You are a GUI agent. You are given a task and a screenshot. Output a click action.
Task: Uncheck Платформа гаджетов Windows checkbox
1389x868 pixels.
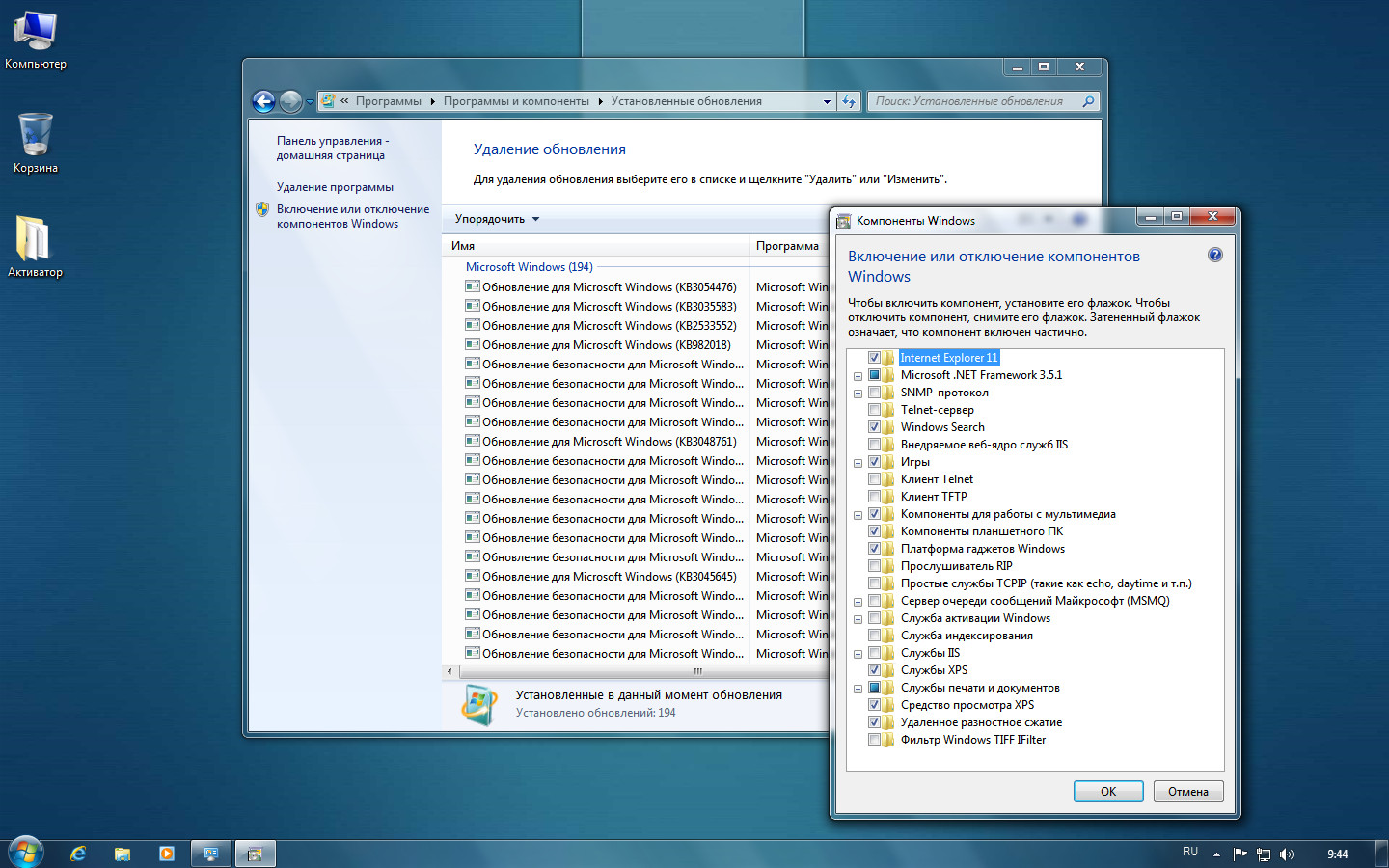tap(874, 549)
